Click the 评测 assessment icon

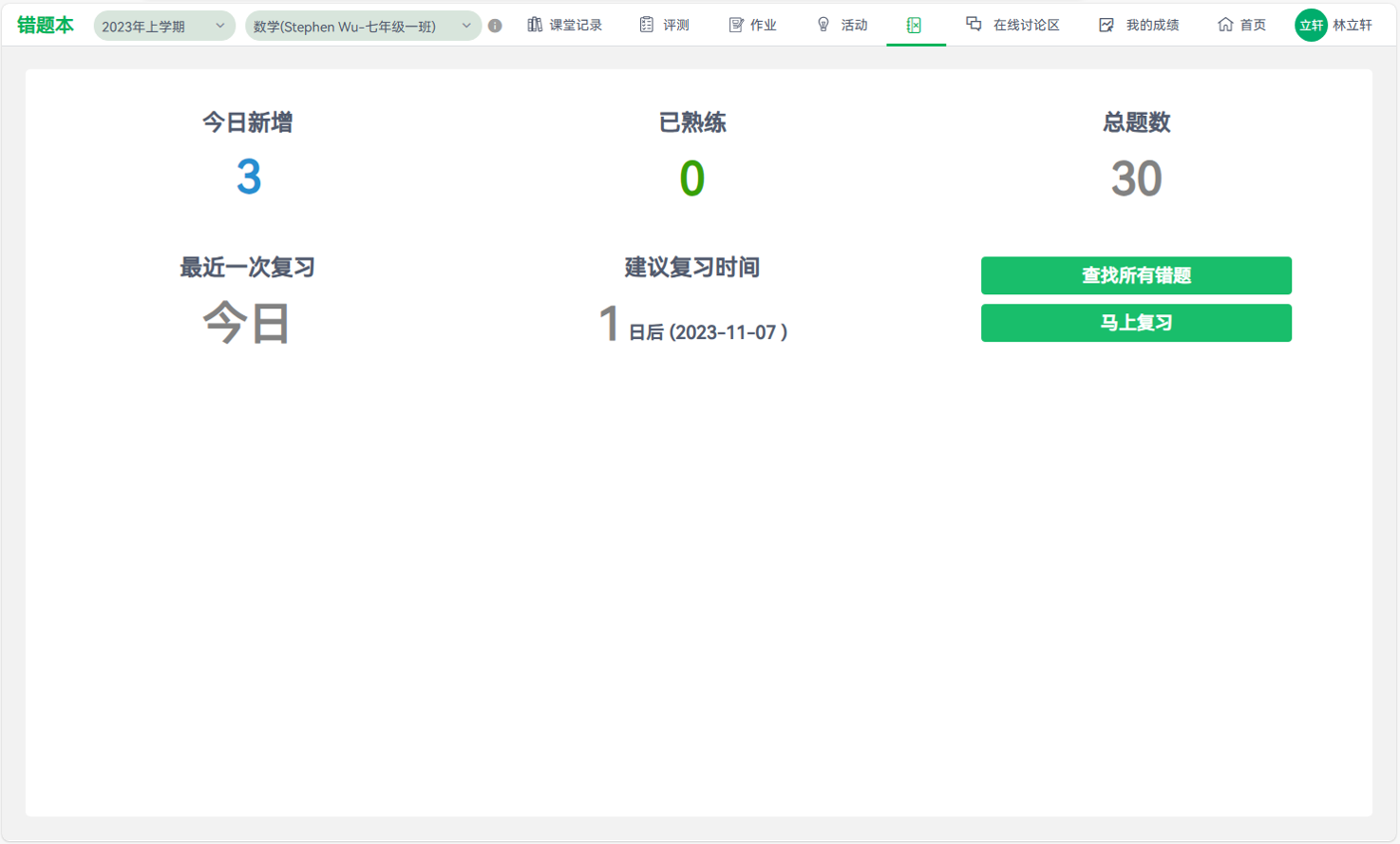(x=647, y=25)
